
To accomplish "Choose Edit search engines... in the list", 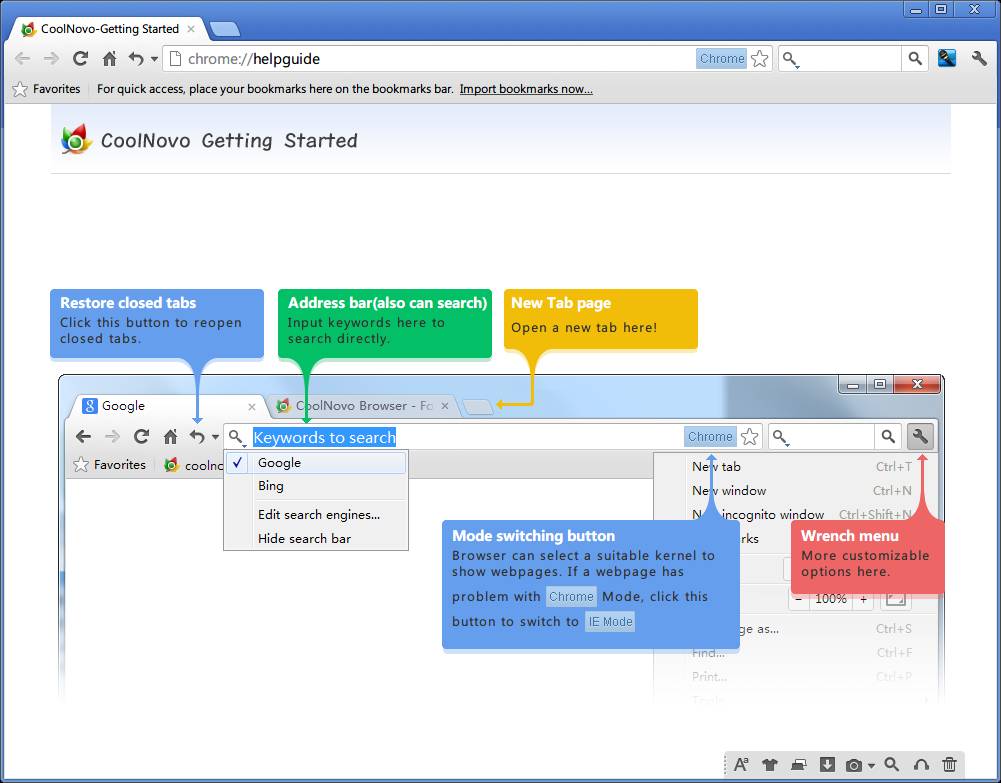I will click(316, 514).
